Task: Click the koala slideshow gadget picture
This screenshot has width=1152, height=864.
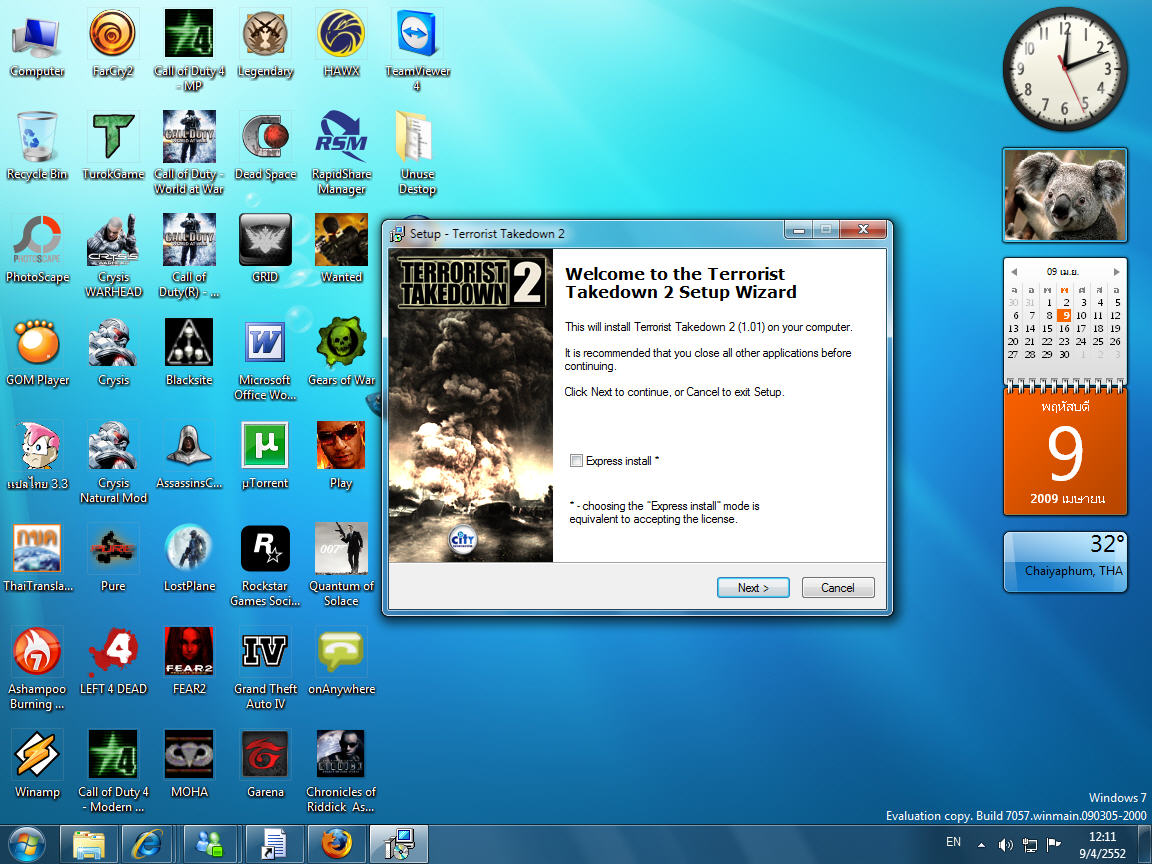Action: pos(1065,195)
